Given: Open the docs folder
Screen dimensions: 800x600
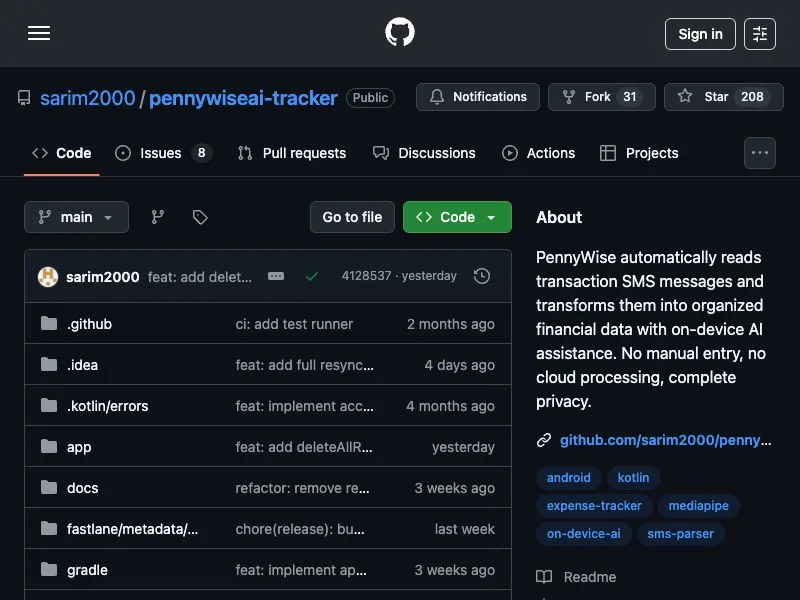Looking at the screenshot, I should pyautogui.click(x=83, y=488).
